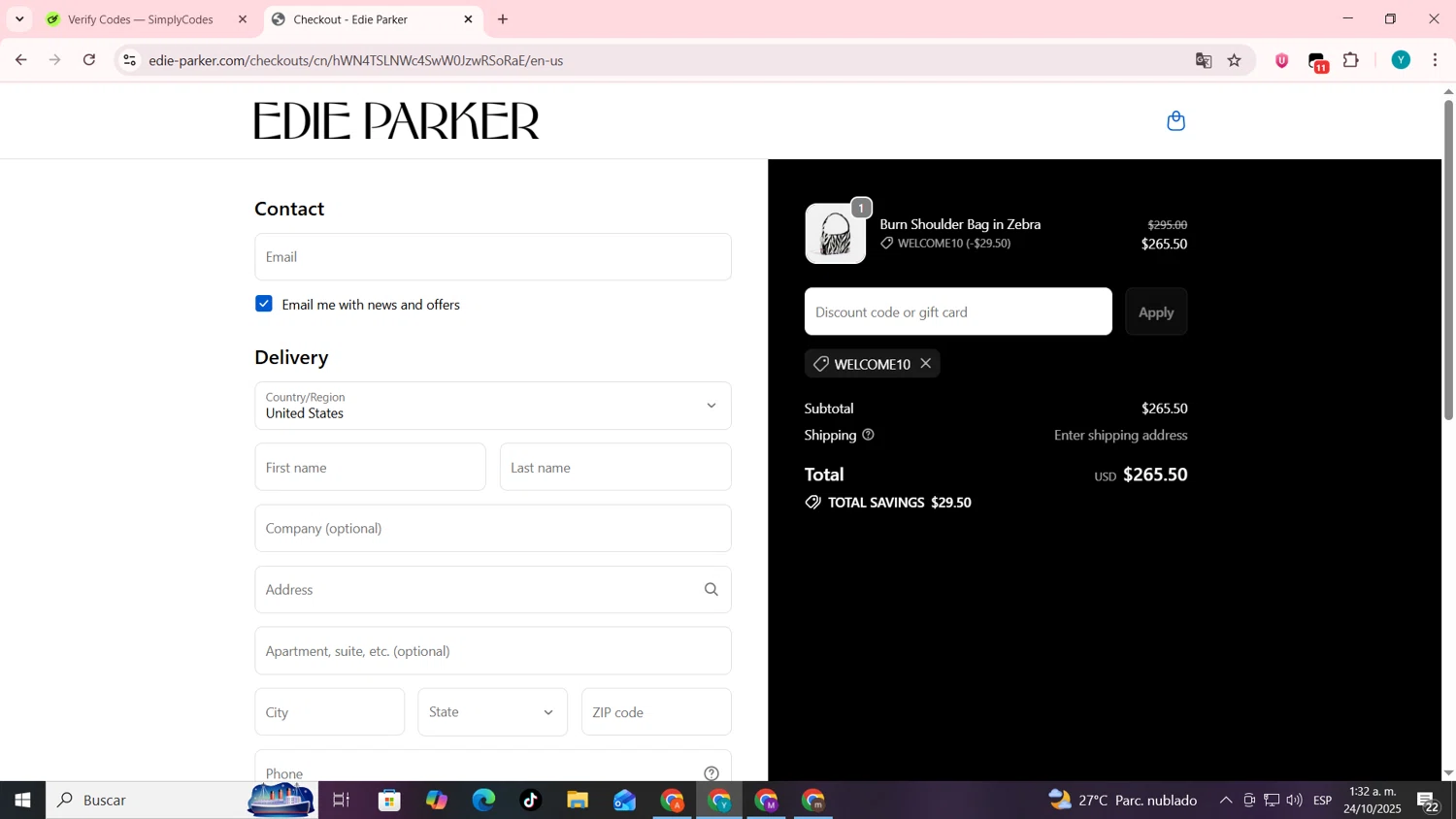Viewport: 1456px width, 819px height.
Task: Open the Google Translate page icon
Action: (x=1204, y=60)
